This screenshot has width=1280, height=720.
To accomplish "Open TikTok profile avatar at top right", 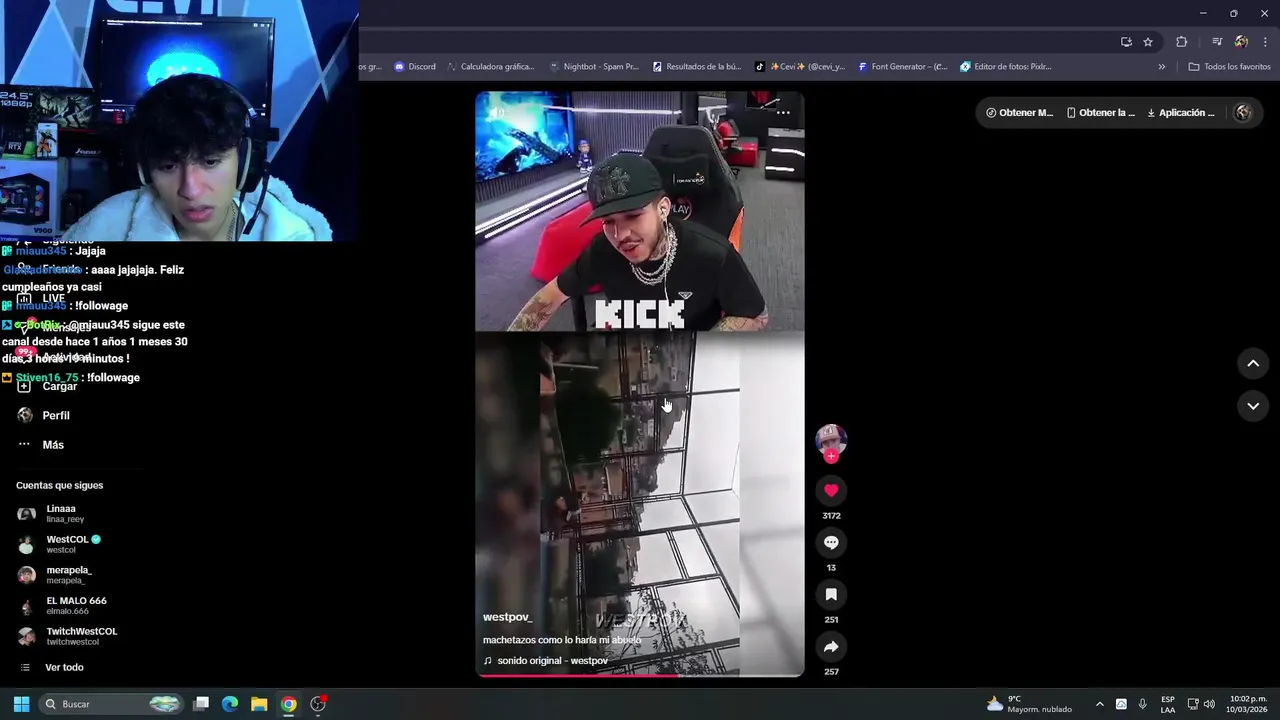I will coord(1243,113).
